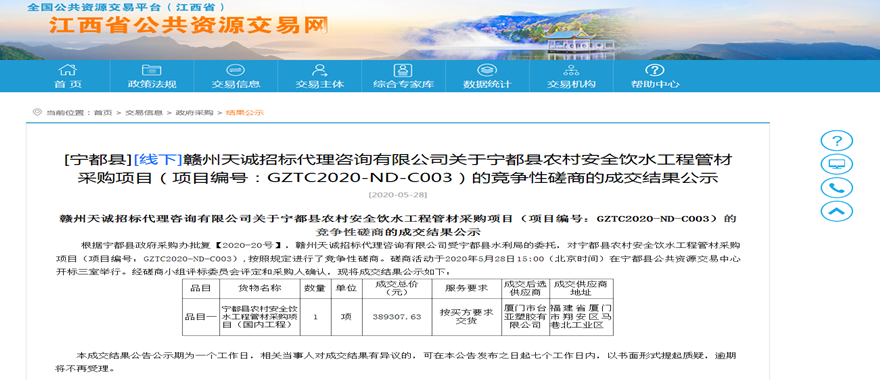This screenshot has width=880, height=380.
Task: Click the [线下] tag in the title
Action: [x=158, y=159]
